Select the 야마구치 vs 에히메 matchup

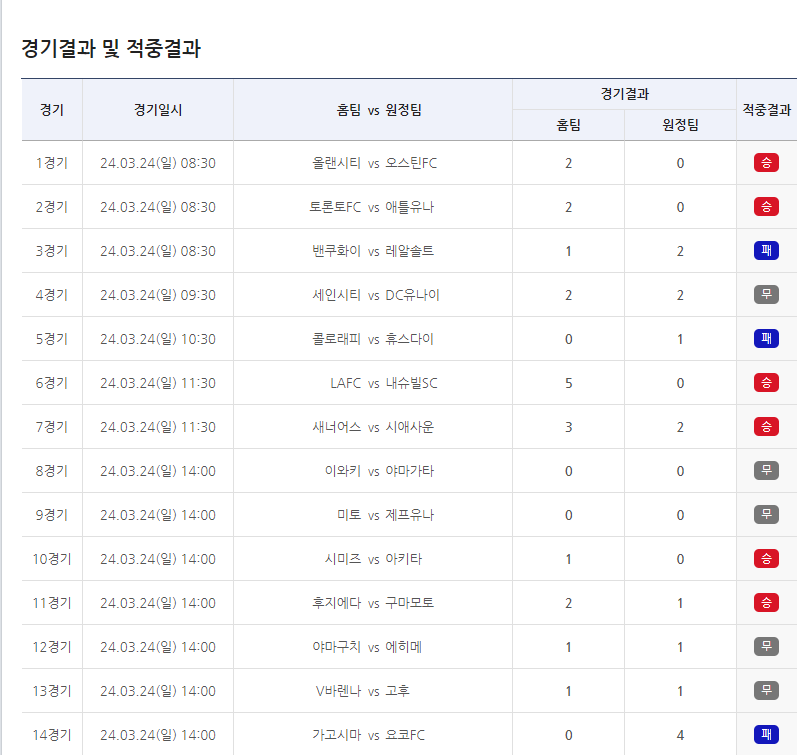tap(367, 647)
